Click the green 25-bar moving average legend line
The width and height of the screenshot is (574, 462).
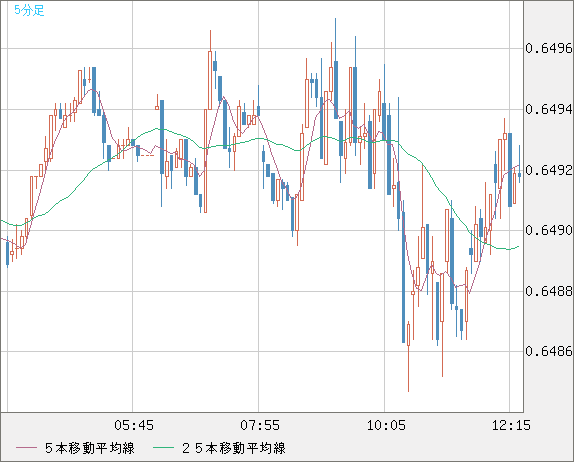pyautogui.click(x=163, y=448)
